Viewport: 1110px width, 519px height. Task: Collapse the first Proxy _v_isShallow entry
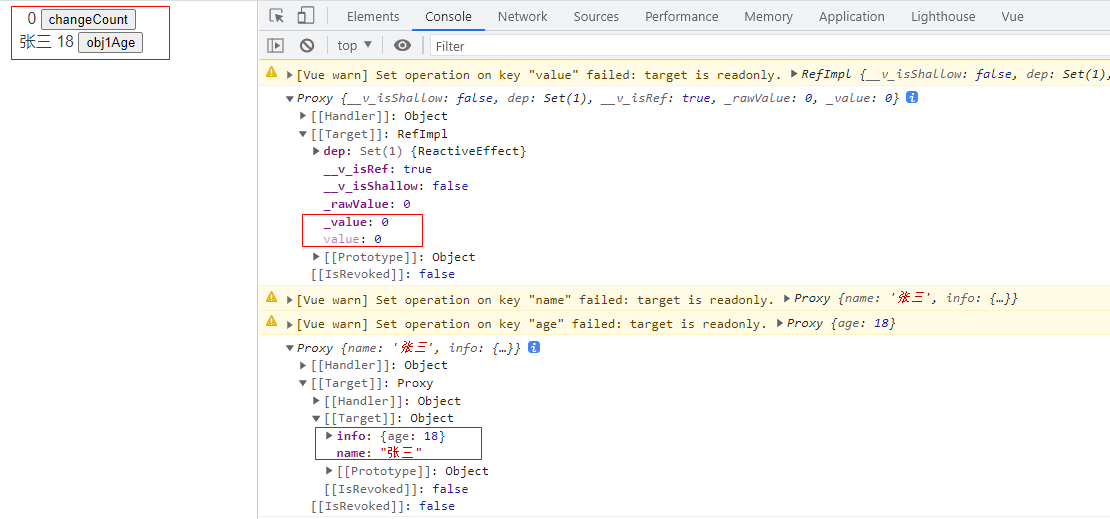290,98
